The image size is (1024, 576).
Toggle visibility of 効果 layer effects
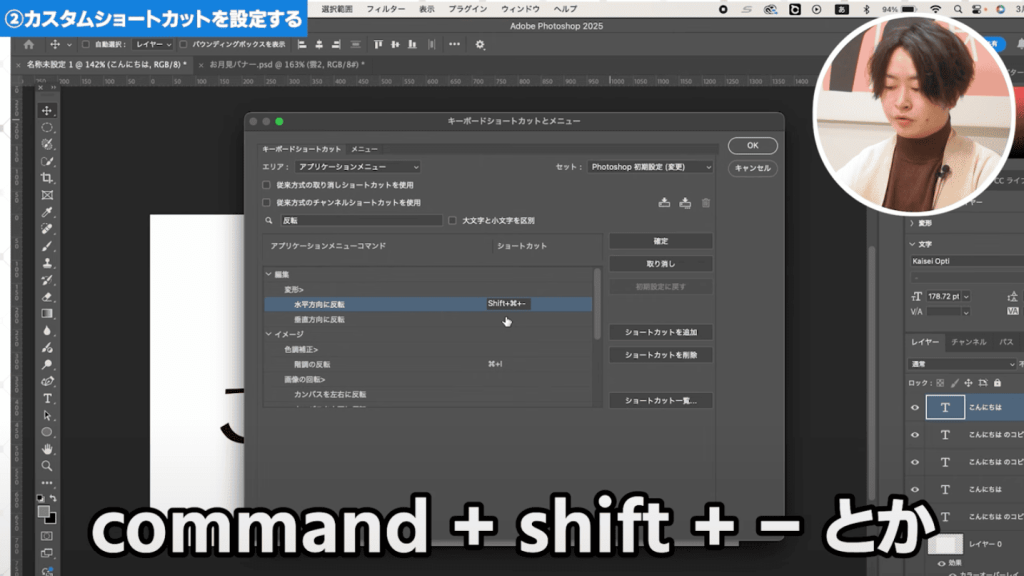[x=941, y=563]
